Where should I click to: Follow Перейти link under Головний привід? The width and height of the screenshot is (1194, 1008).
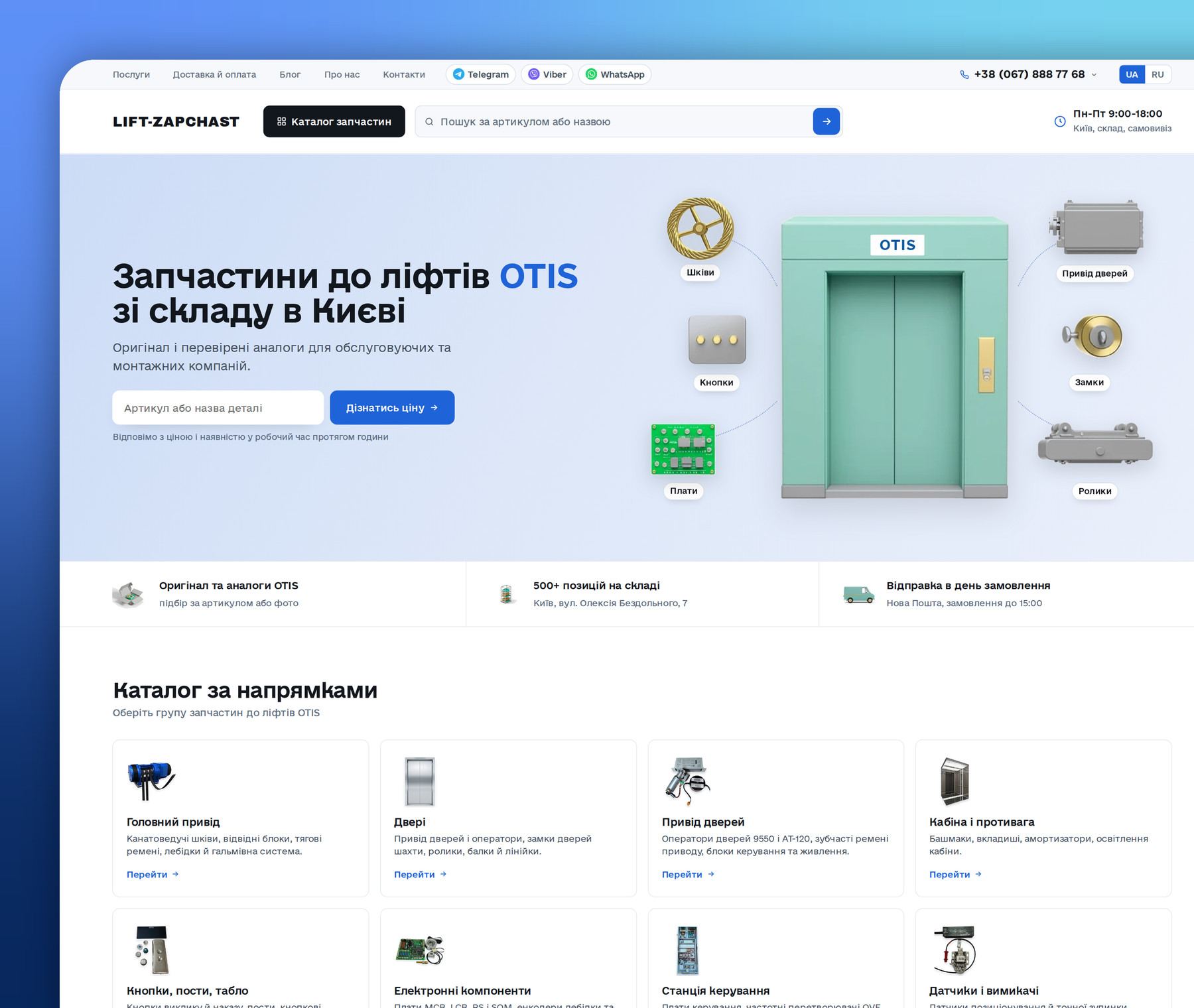pyautogui.click(x=153, y=875)
